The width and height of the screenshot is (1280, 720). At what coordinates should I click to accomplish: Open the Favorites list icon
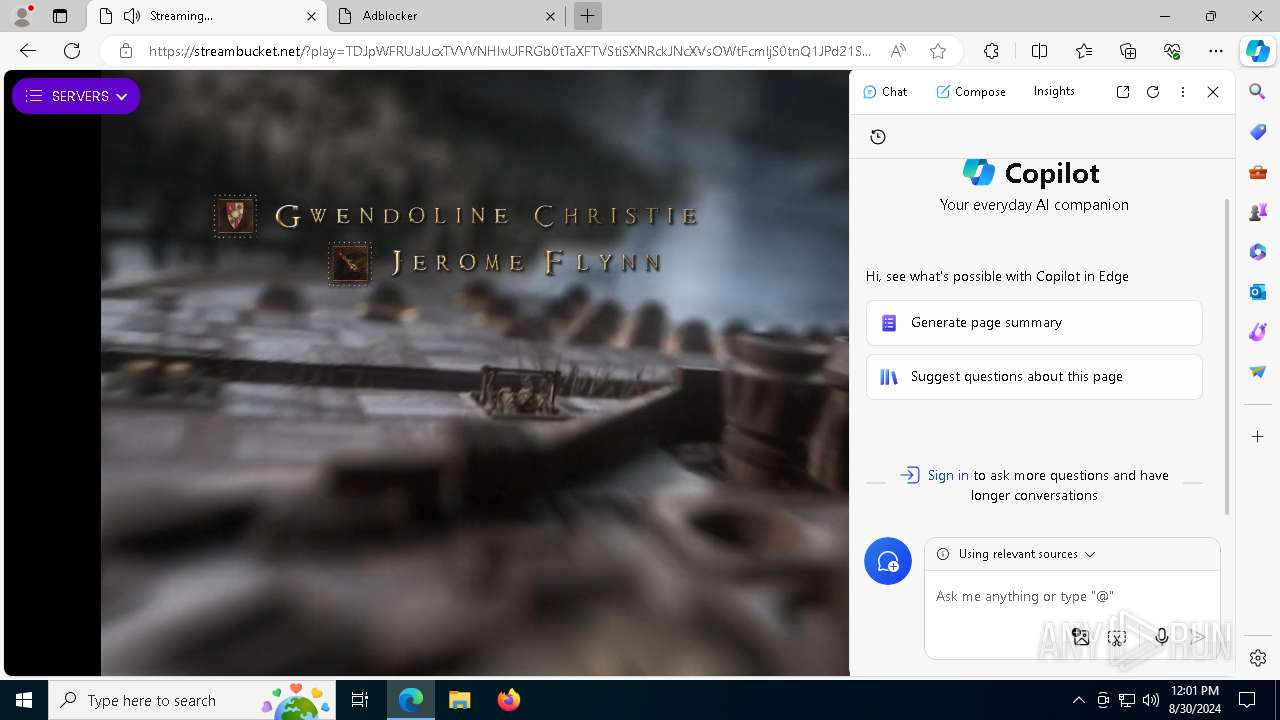click(1084, 51)
